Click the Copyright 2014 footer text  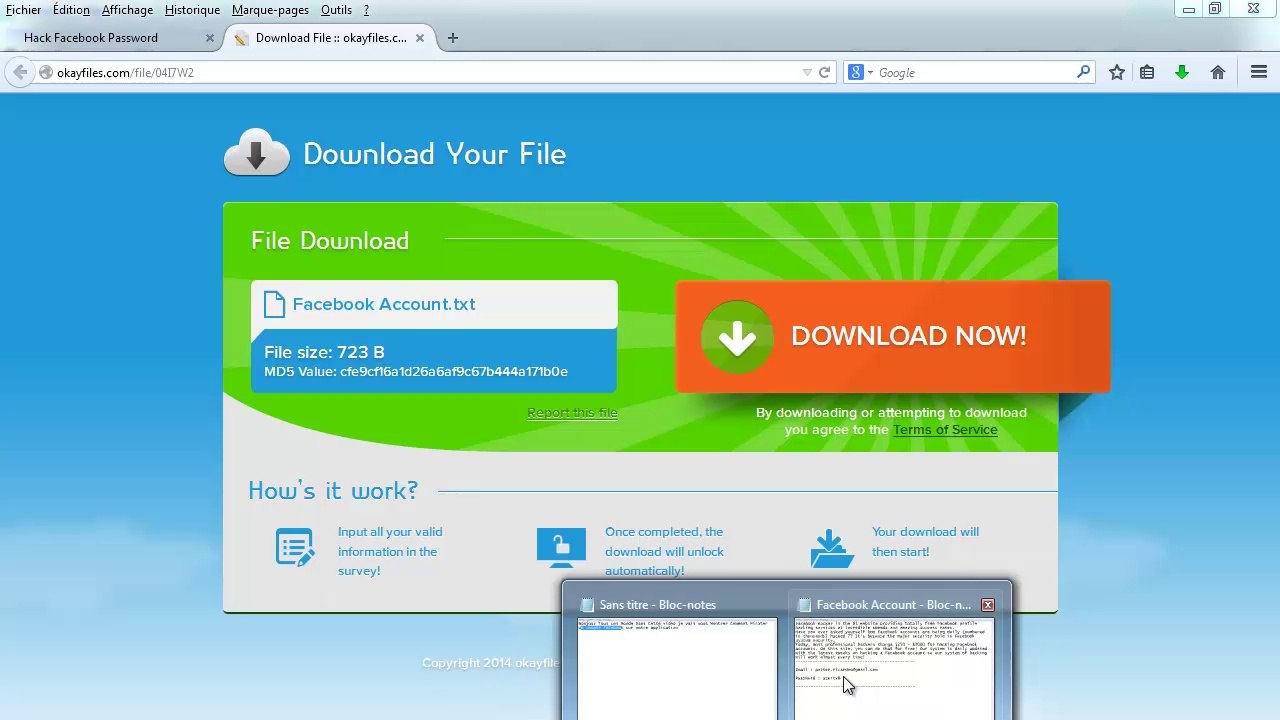click(x=490, y=663)
